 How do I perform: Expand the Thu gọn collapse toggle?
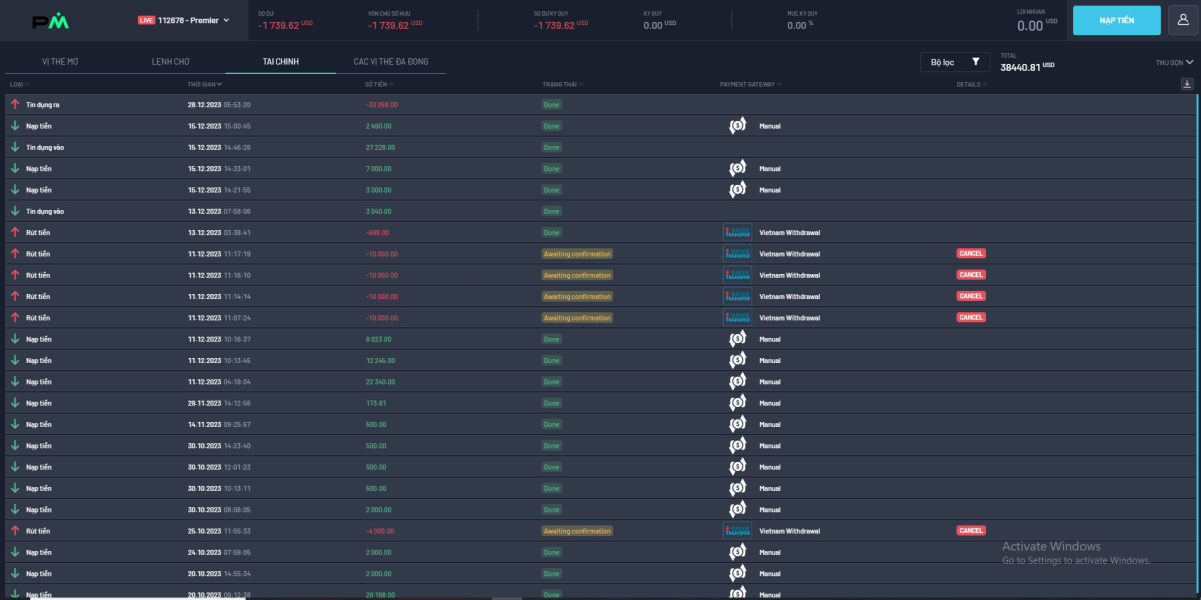click(x=1174, y=62)
